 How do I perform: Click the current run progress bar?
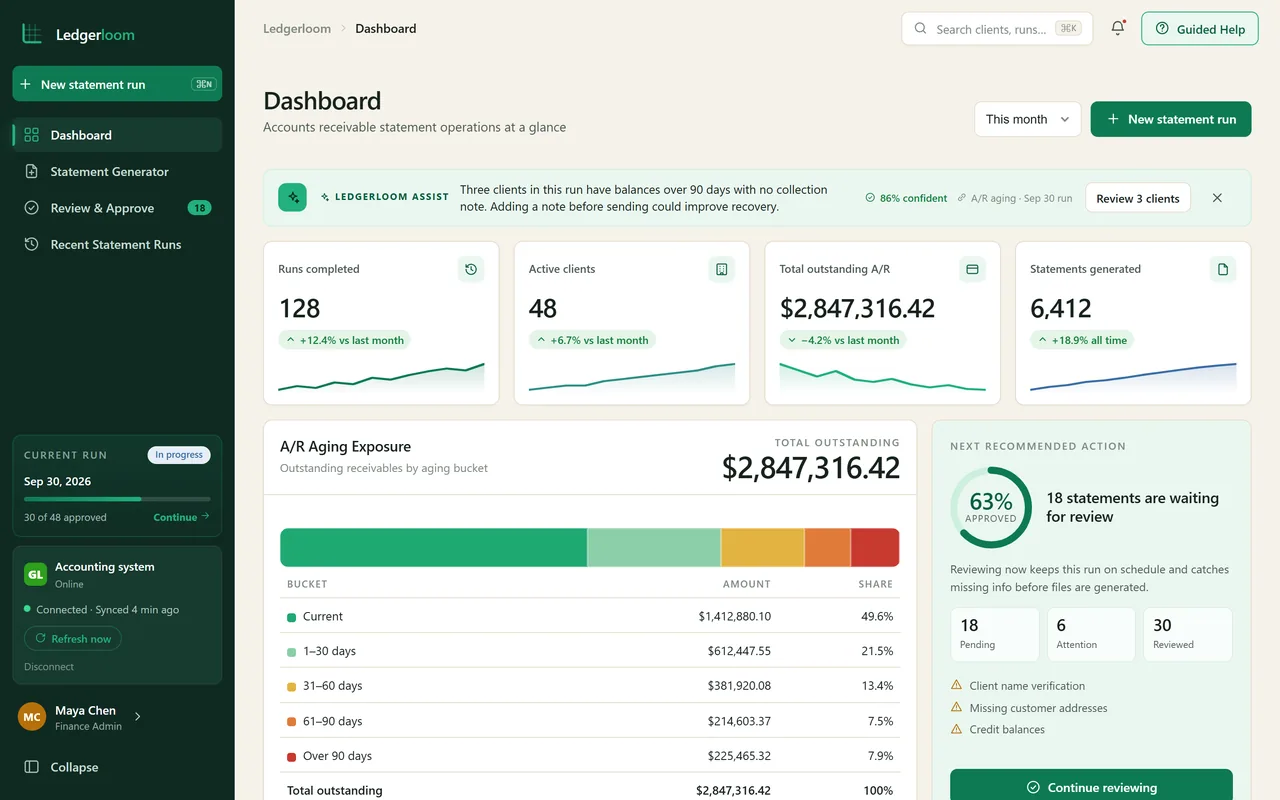click(117, 499)
